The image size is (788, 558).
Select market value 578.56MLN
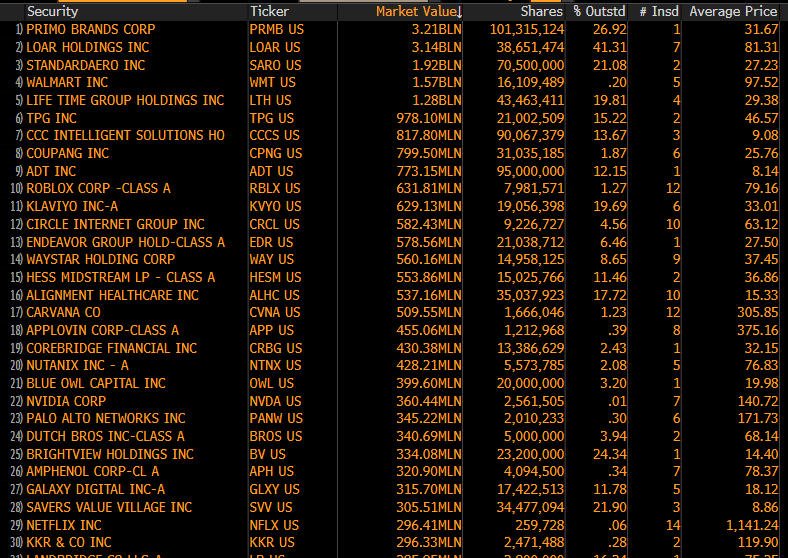tap(429, 242)
